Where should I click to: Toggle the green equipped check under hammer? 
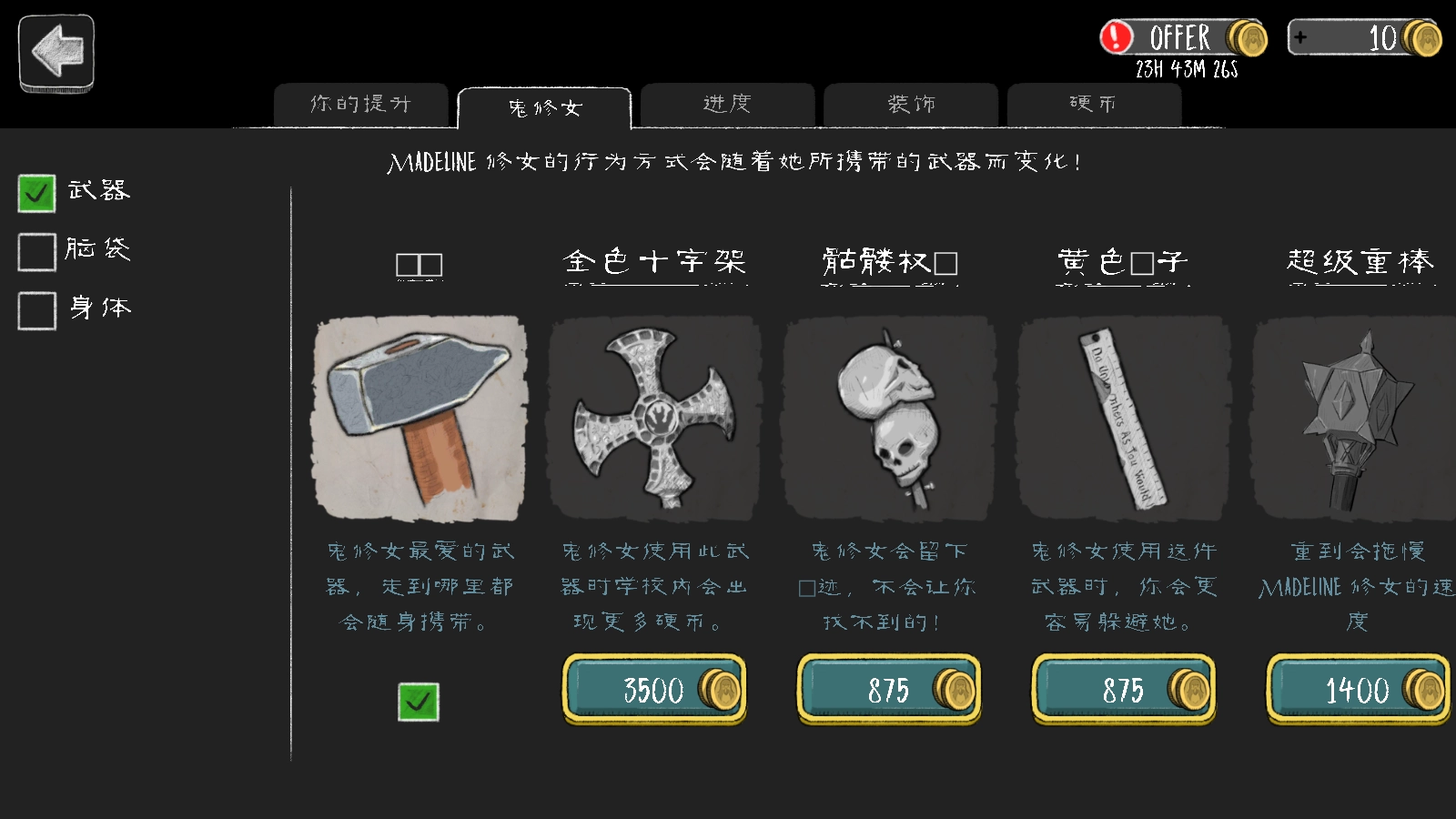[419, 702]
